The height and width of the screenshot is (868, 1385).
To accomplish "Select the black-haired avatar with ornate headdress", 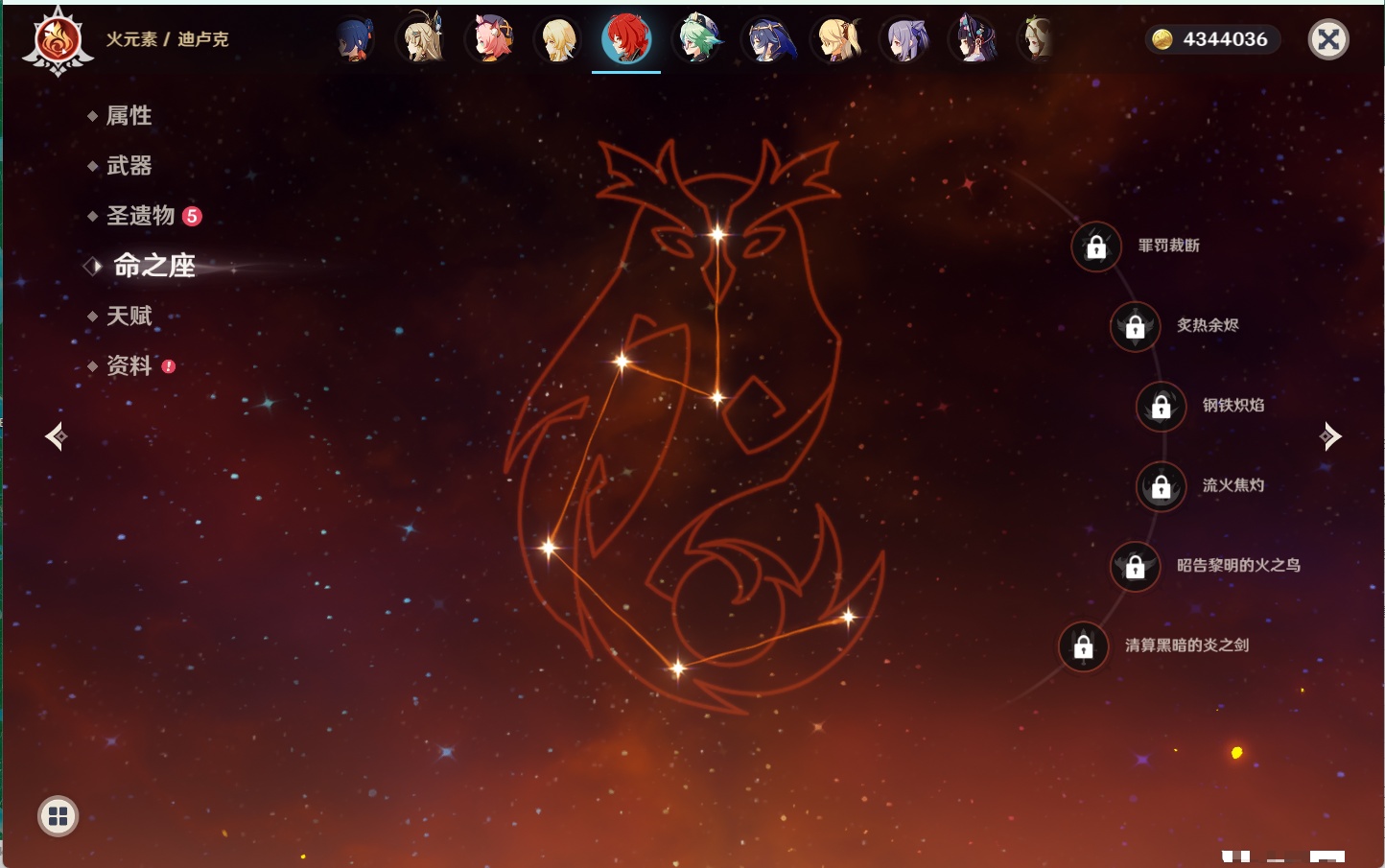I will (974, 39).
